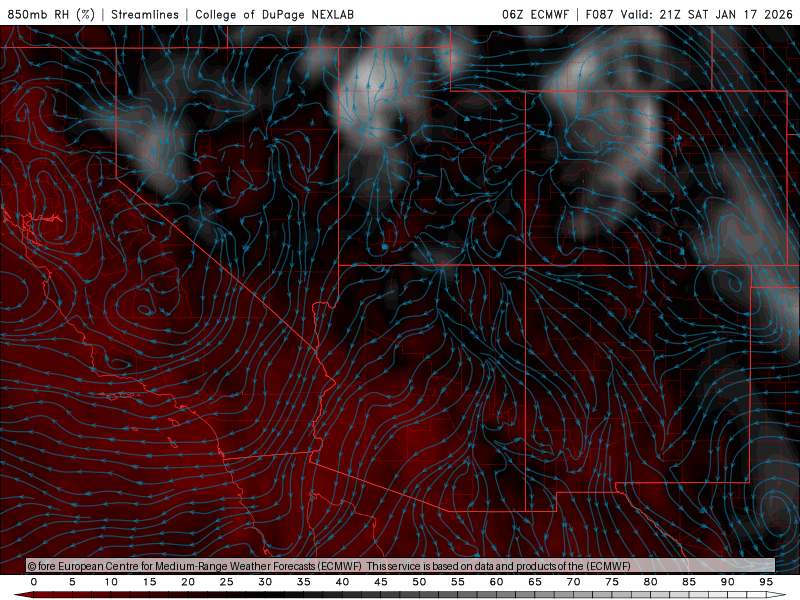Click the "Valid: 21Z SAT JAN 17 2026" timestamp
Screen dimensions: 800x600
coord(706,14)
